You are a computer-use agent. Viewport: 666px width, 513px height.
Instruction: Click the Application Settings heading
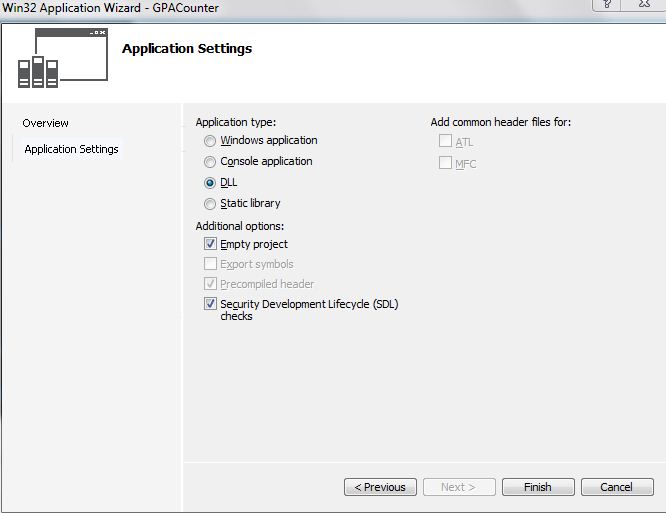[187, 48]
